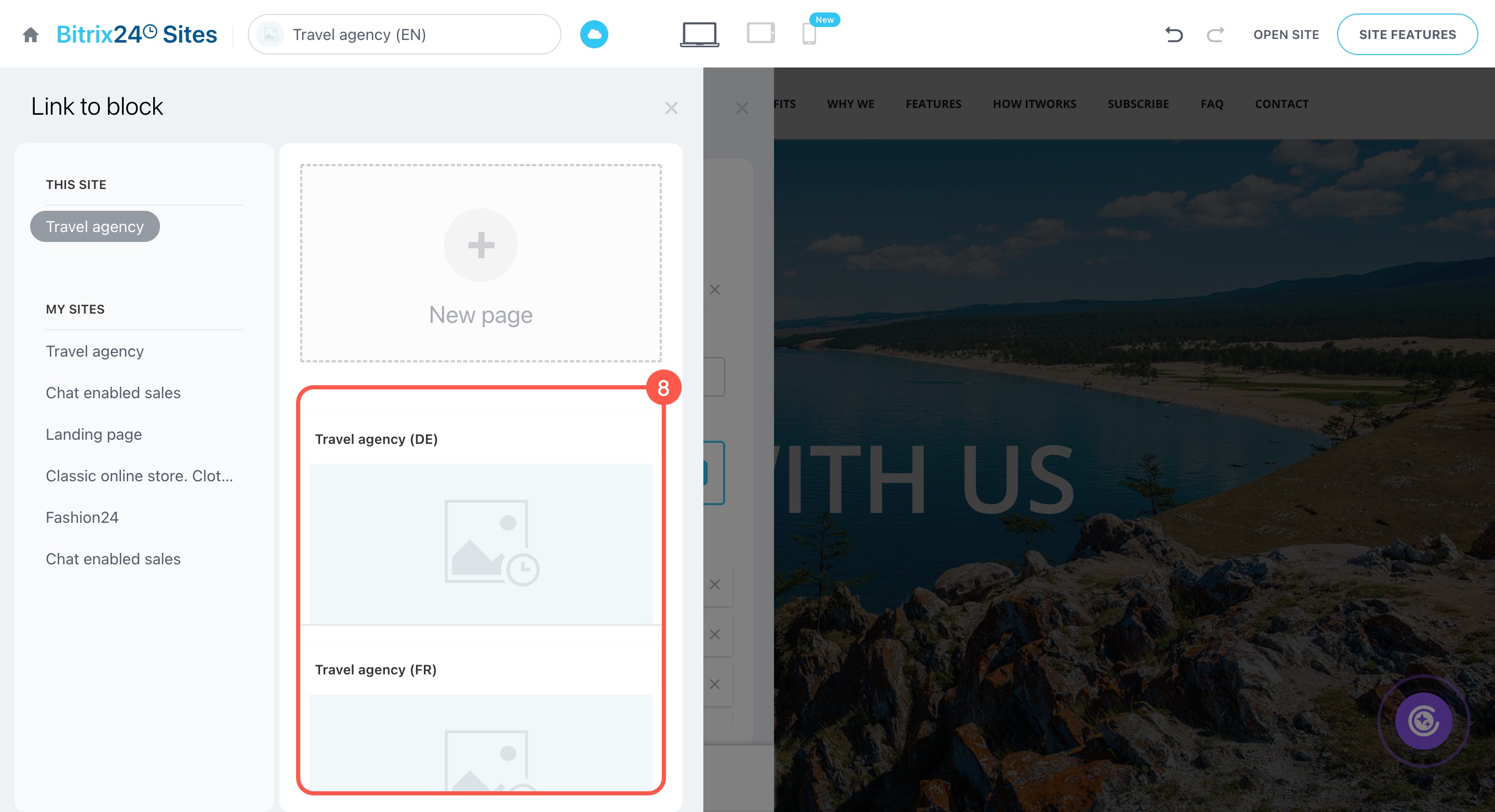Open HOW ITWORKS menu item on site
This screenshot has height=812, width=1495.
pos(1034,104)
